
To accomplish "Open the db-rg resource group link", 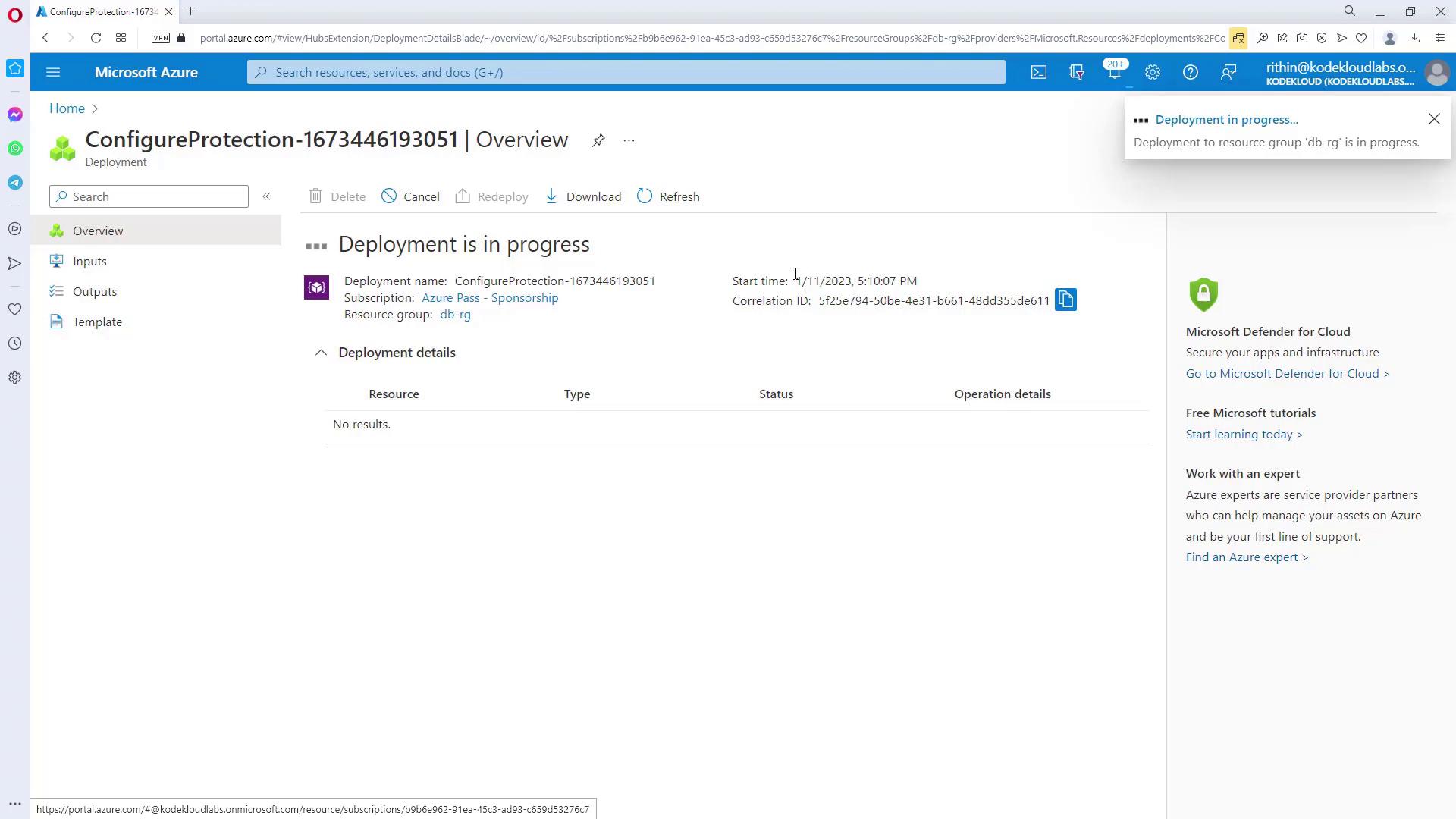I will coord(455,315).
